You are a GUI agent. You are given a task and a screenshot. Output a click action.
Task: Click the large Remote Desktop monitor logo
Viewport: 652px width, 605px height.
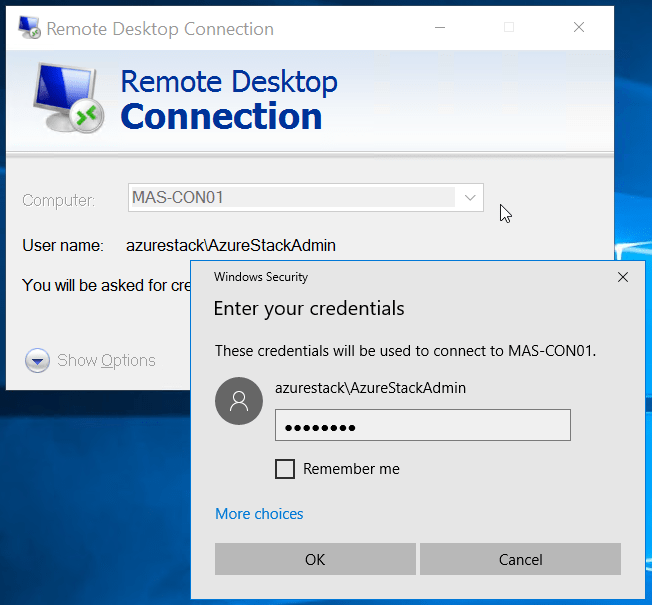coord(69,99)
